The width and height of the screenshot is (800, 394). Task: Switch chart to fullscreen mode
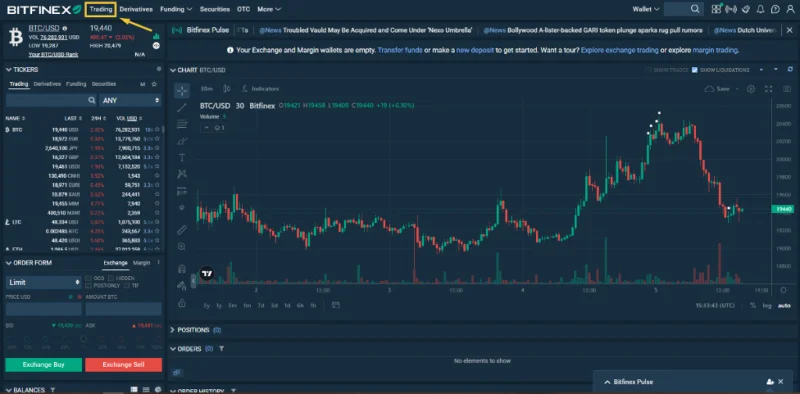pyautogui.click(x=768, y=89)
